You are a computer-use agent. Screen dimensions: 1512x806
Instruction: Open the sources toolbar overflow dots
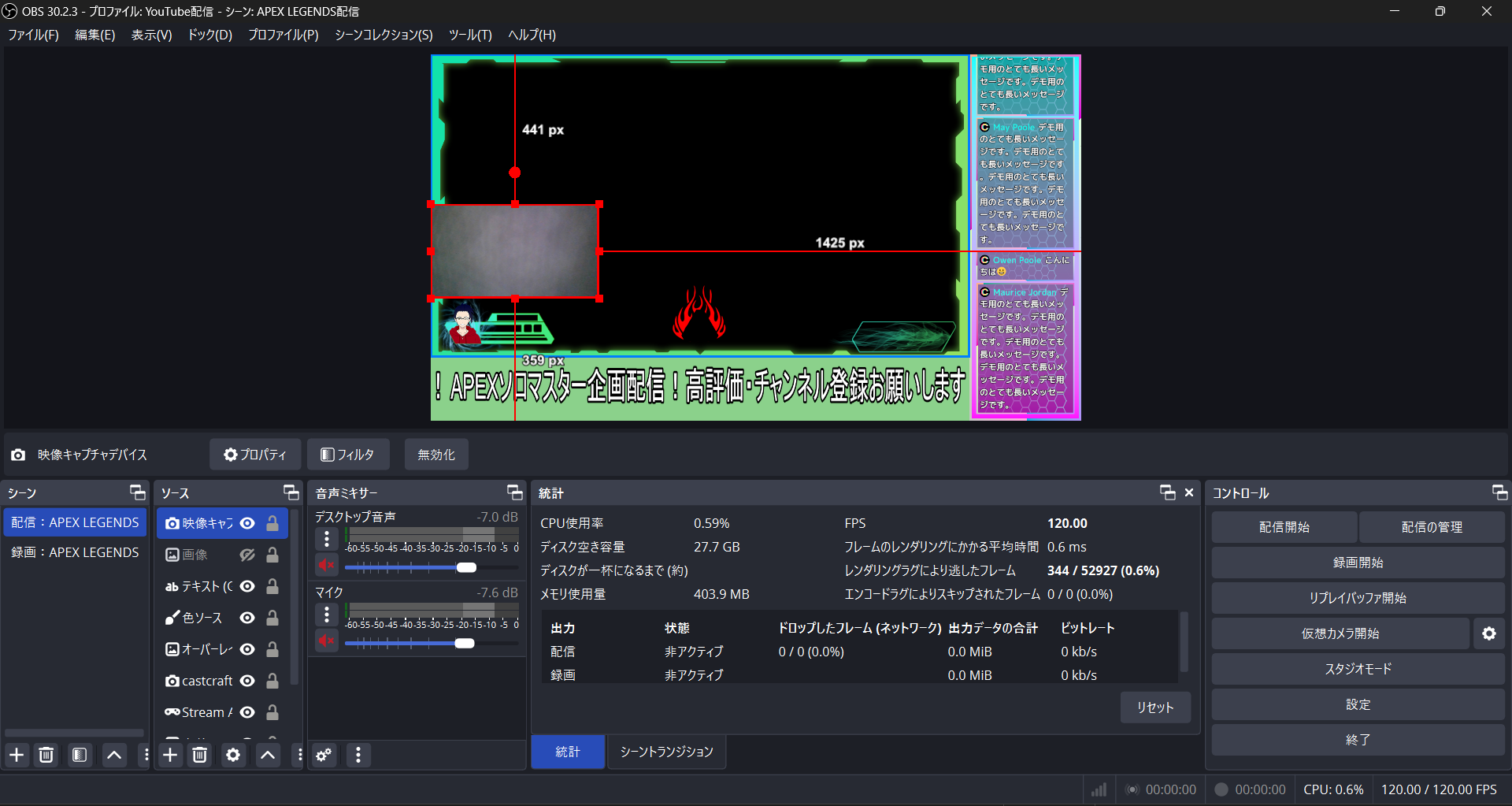(299, 755)
